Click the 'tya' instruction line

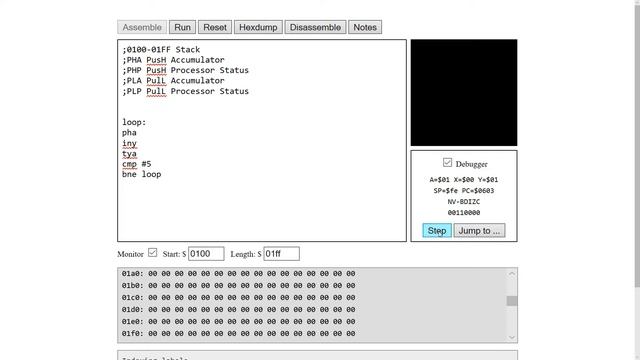pos(129,153)
